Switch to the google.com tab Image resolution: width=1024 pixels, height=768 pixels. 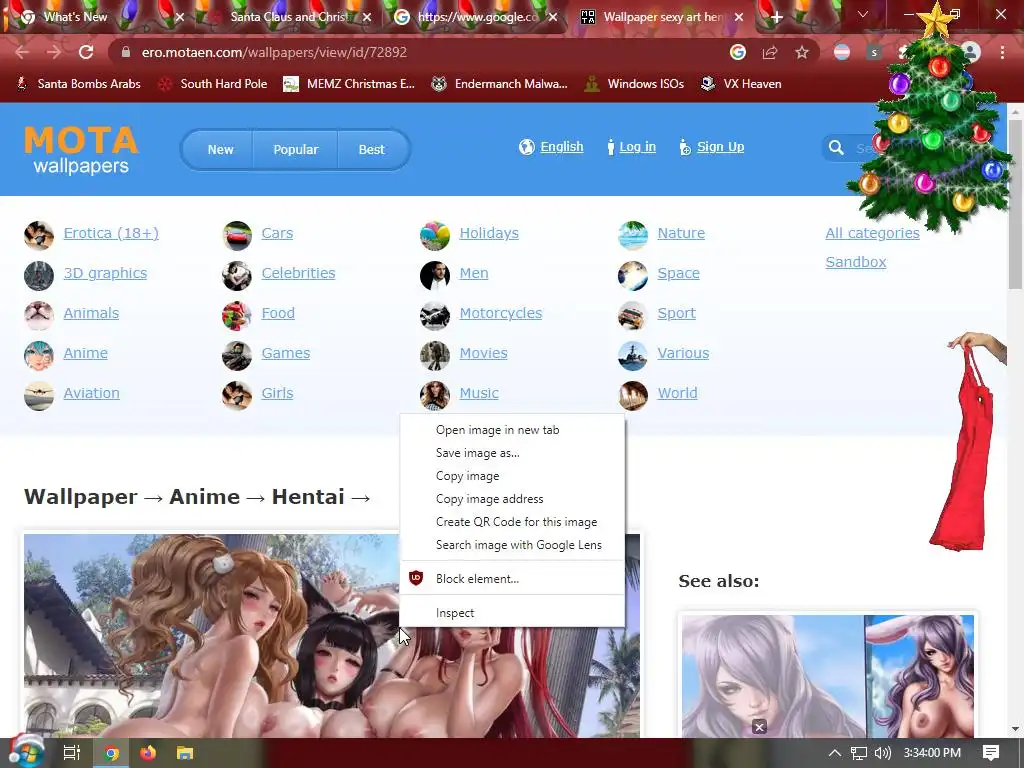coord(477,17)
